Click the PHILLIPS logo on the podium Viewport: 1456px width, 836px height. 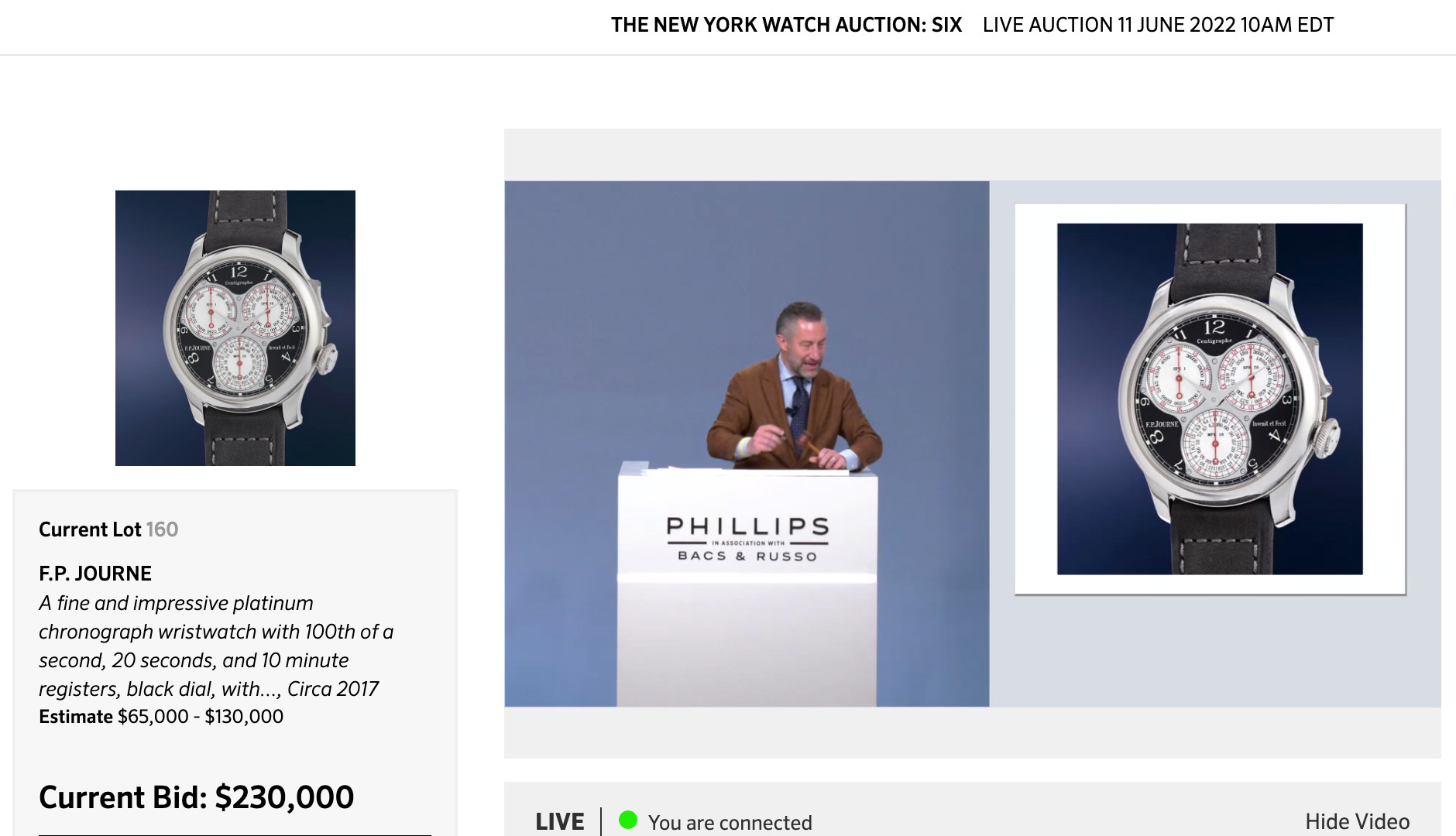click(x=747, y=526)
